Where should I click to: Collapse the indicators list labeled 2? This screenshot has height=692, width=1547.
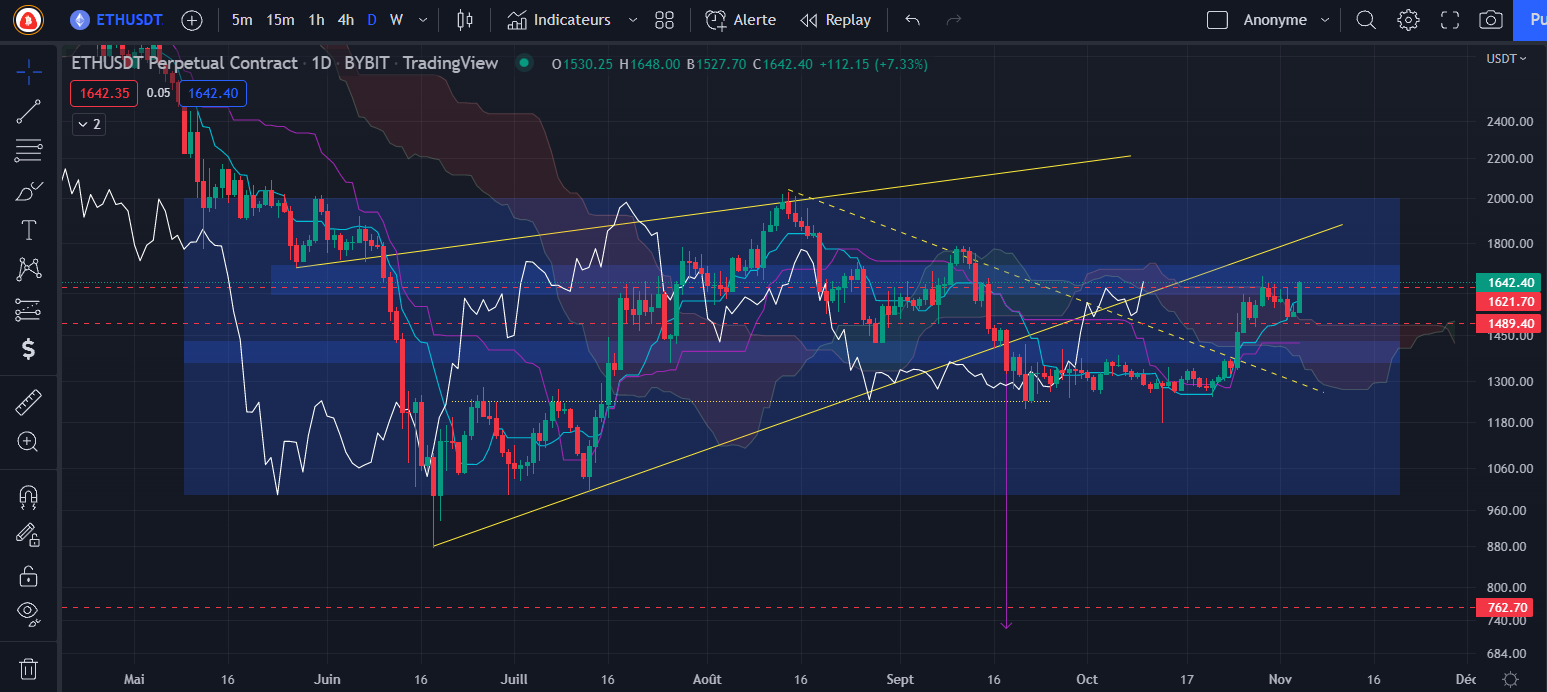click(88, 124)
